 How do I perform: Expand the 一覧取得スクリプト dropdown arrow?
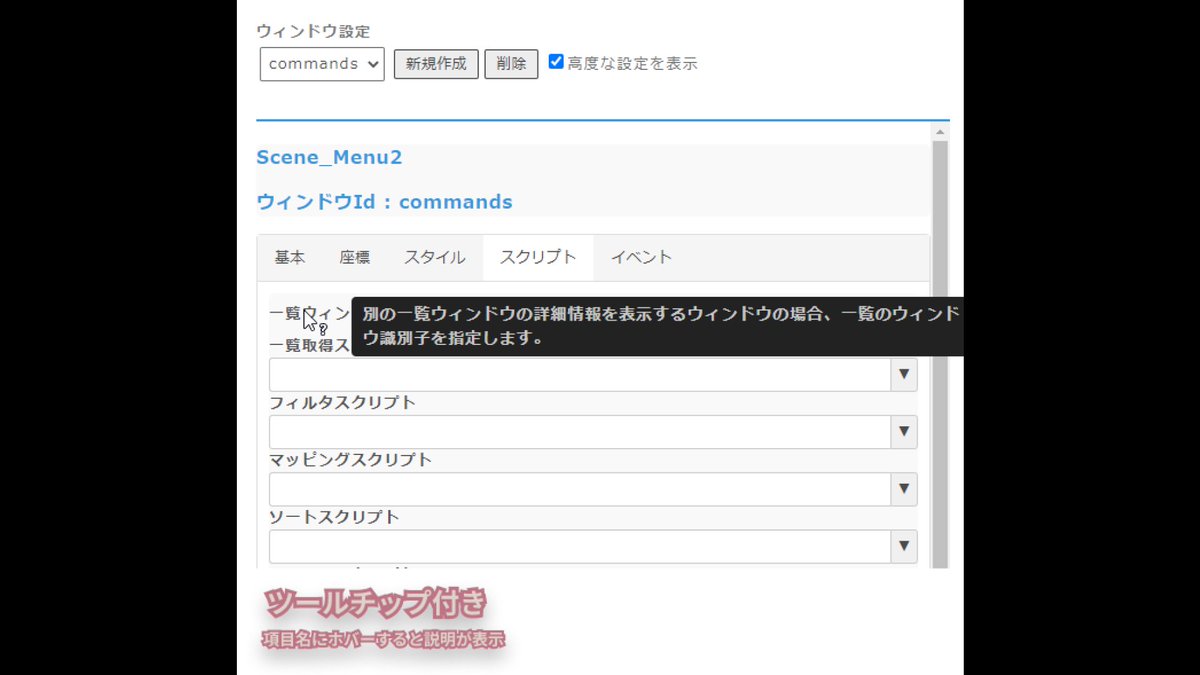[903, 373]
